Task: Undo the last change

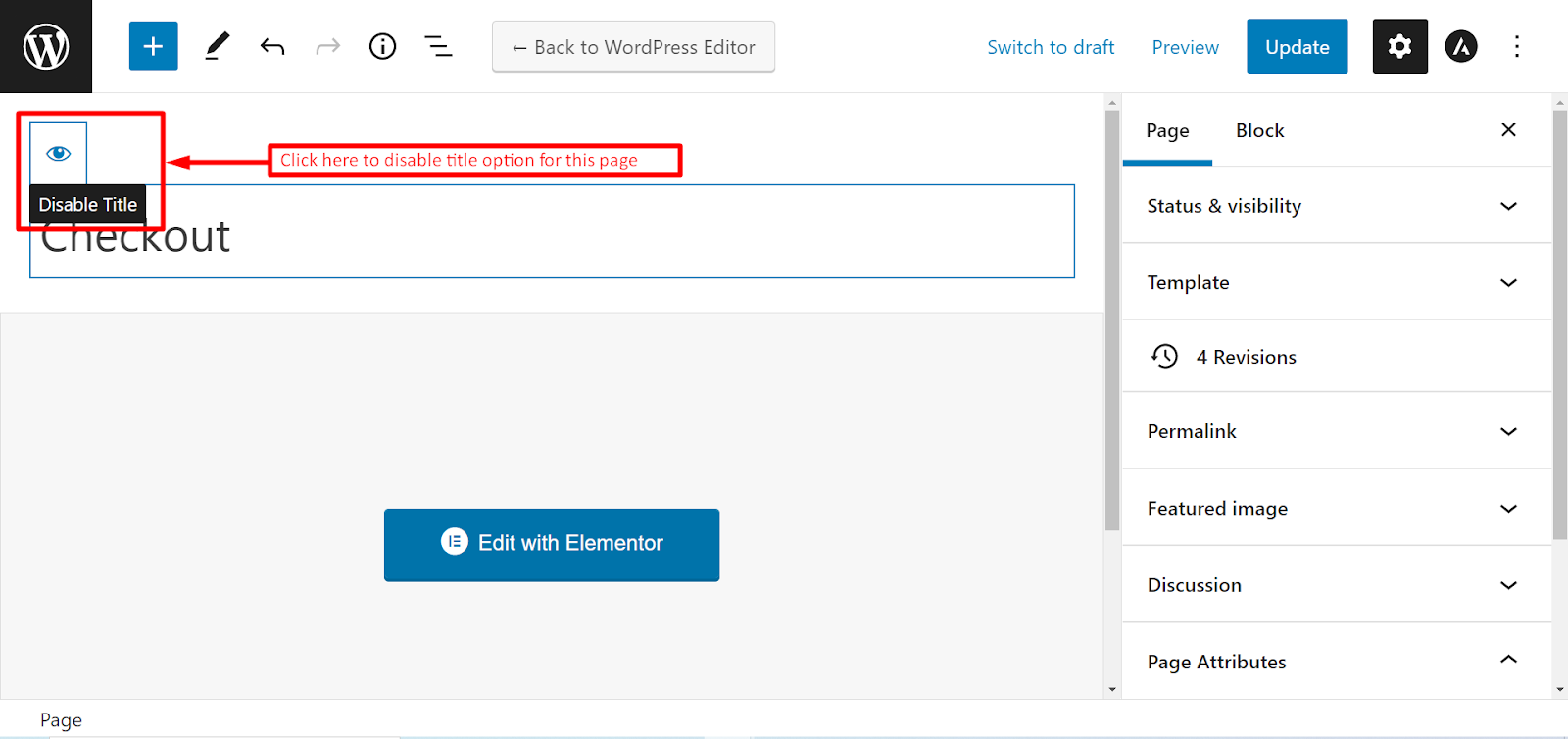Action: coord(272,46)
